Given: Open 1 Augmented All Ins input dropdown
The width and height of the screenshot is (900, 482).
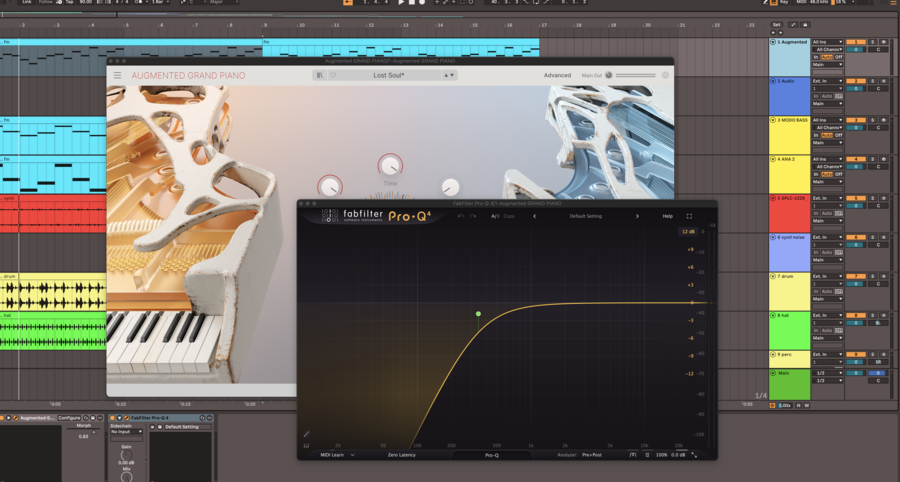Looking at the screenshot, I should coord(827,42).
